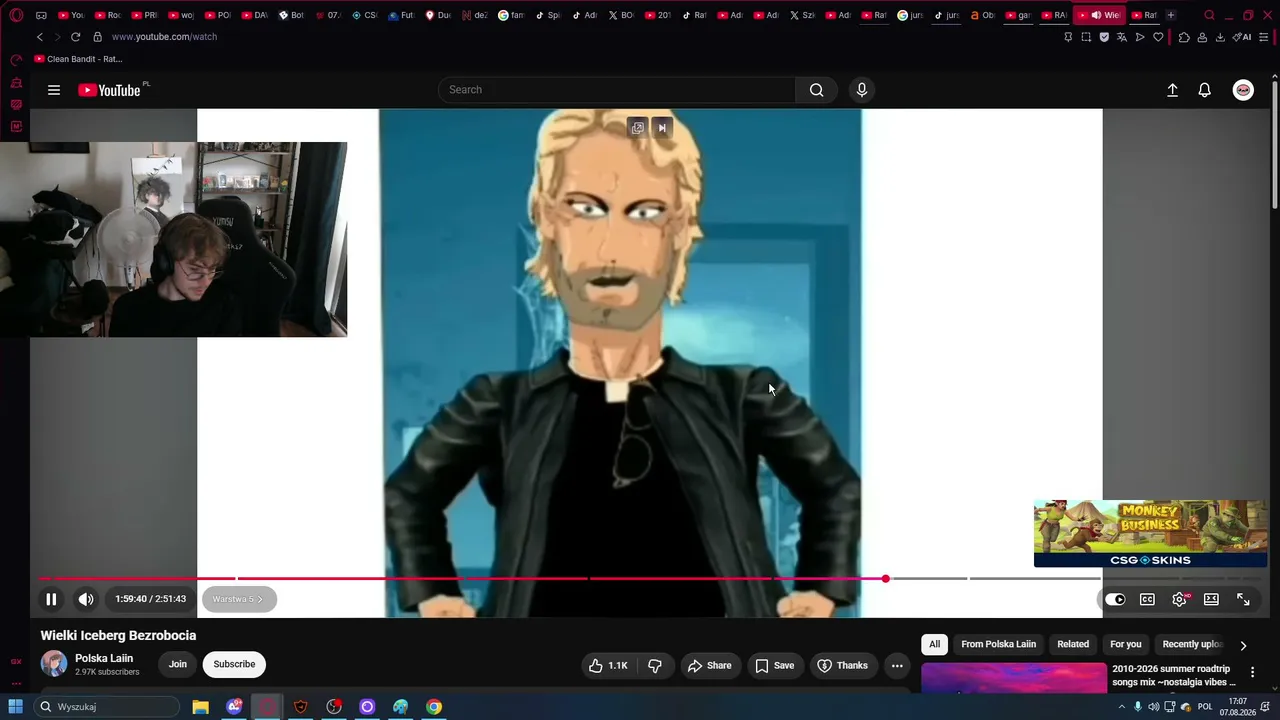Share the video

coord(708,665)
